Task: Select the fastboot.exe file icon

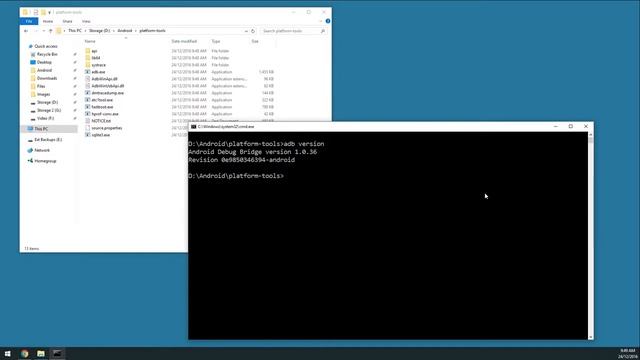Action: 87,107
